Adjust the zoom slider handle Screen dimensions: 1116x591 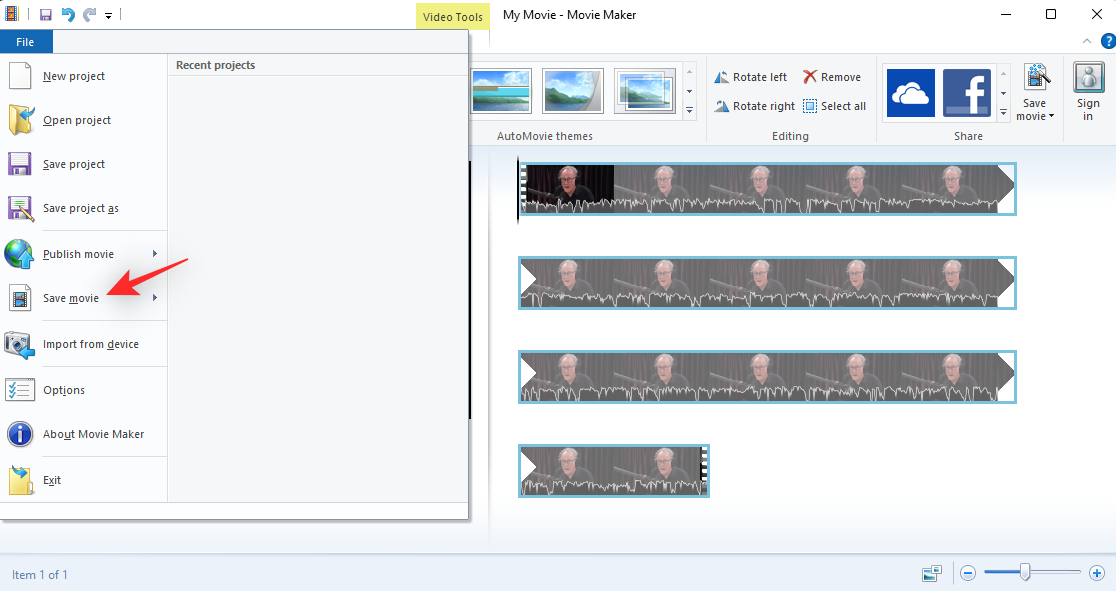point(1025,572)
